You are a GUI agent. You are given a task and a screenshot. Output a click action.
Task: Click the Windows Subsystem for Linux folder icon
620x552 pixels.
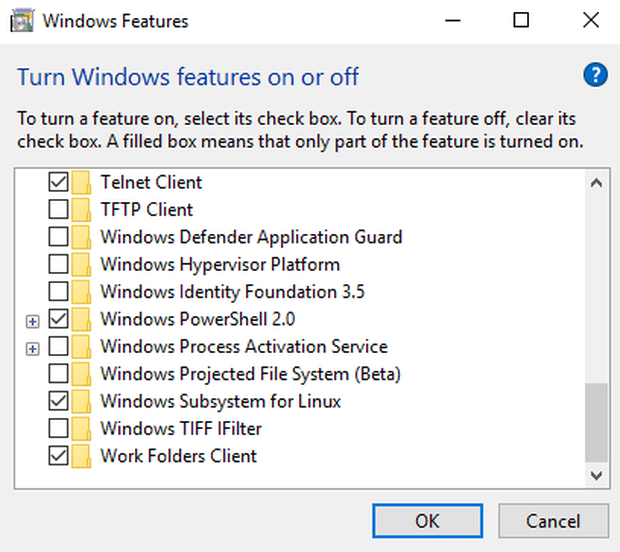tap(81, 401)
